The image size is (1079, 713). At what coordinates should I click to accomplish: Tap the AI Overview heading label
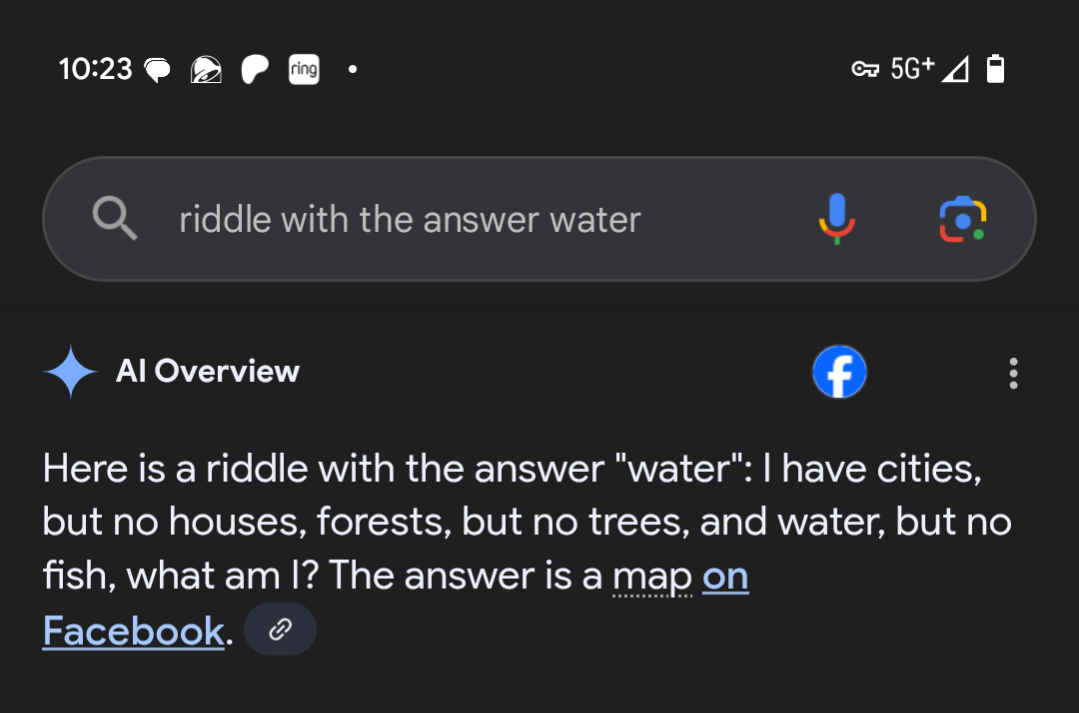[207, 372]
